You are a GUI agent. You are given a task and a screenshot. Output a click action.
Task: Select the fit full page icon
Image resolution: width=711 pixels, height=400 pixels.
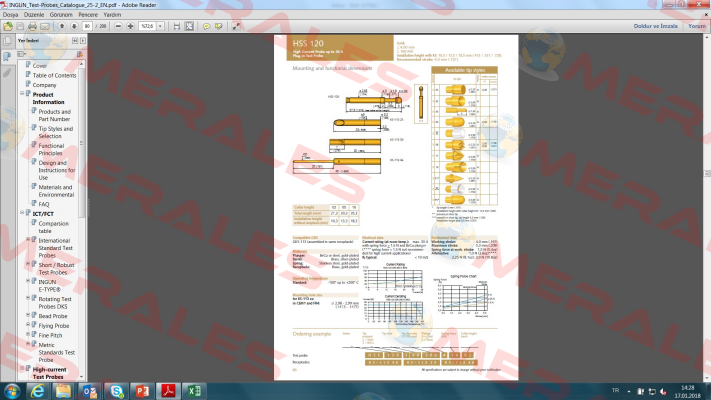pos(189,26)
